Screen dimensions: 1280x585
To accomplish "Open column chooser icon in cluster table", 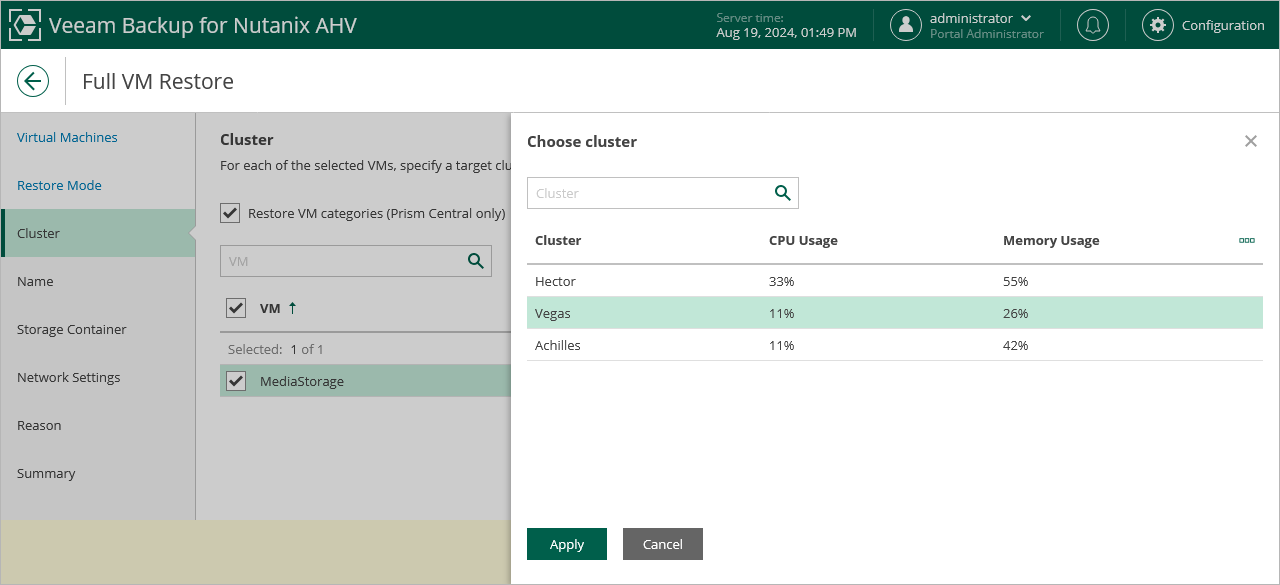I will tap(1246, 240).
